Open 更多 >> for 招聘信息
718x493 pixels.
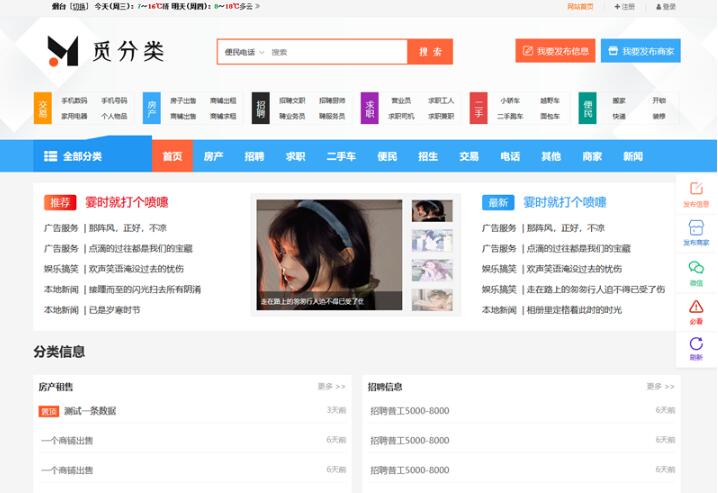[660, 387]
